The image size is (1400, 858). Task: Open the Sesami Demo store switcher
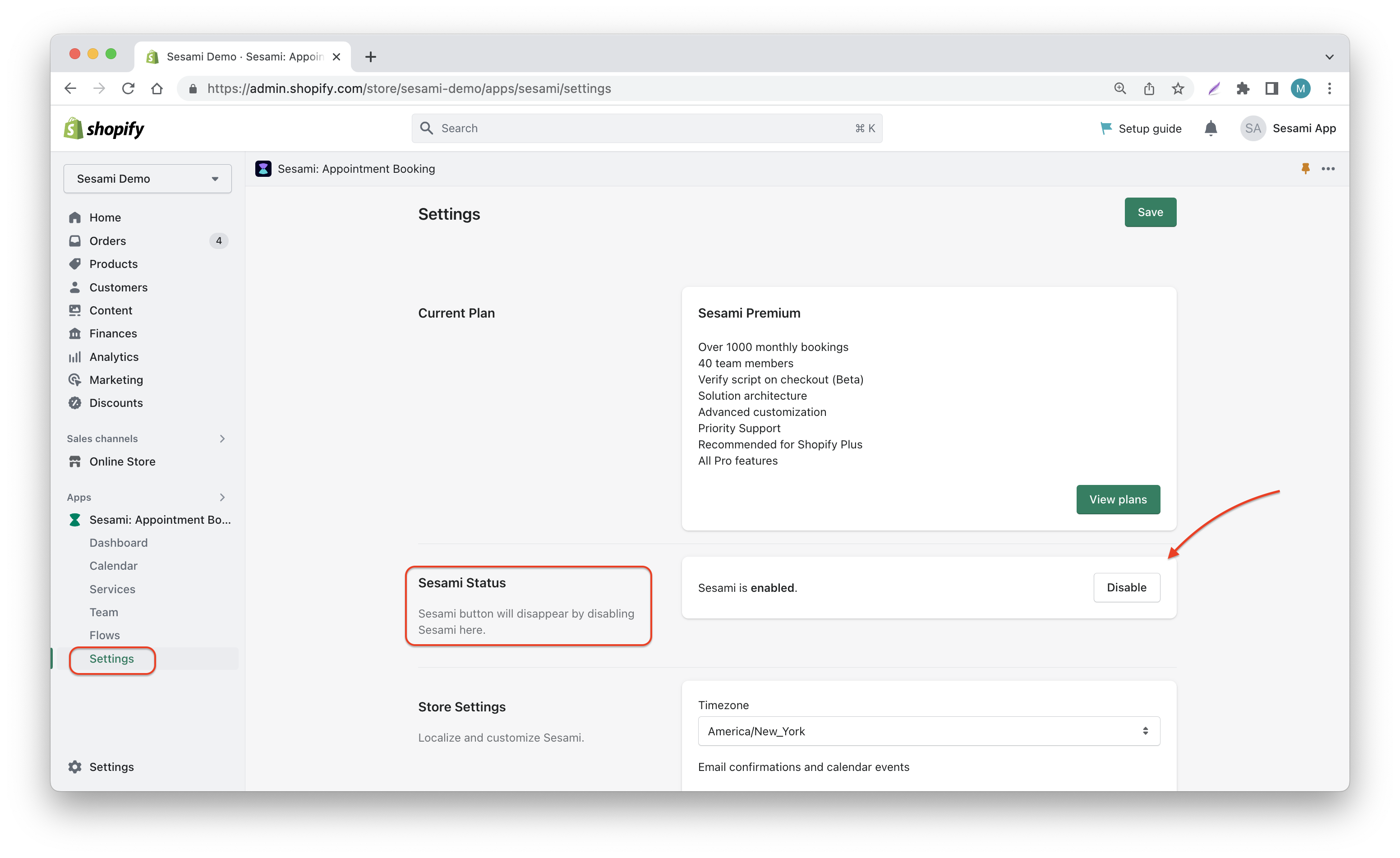tap(148, 179)
